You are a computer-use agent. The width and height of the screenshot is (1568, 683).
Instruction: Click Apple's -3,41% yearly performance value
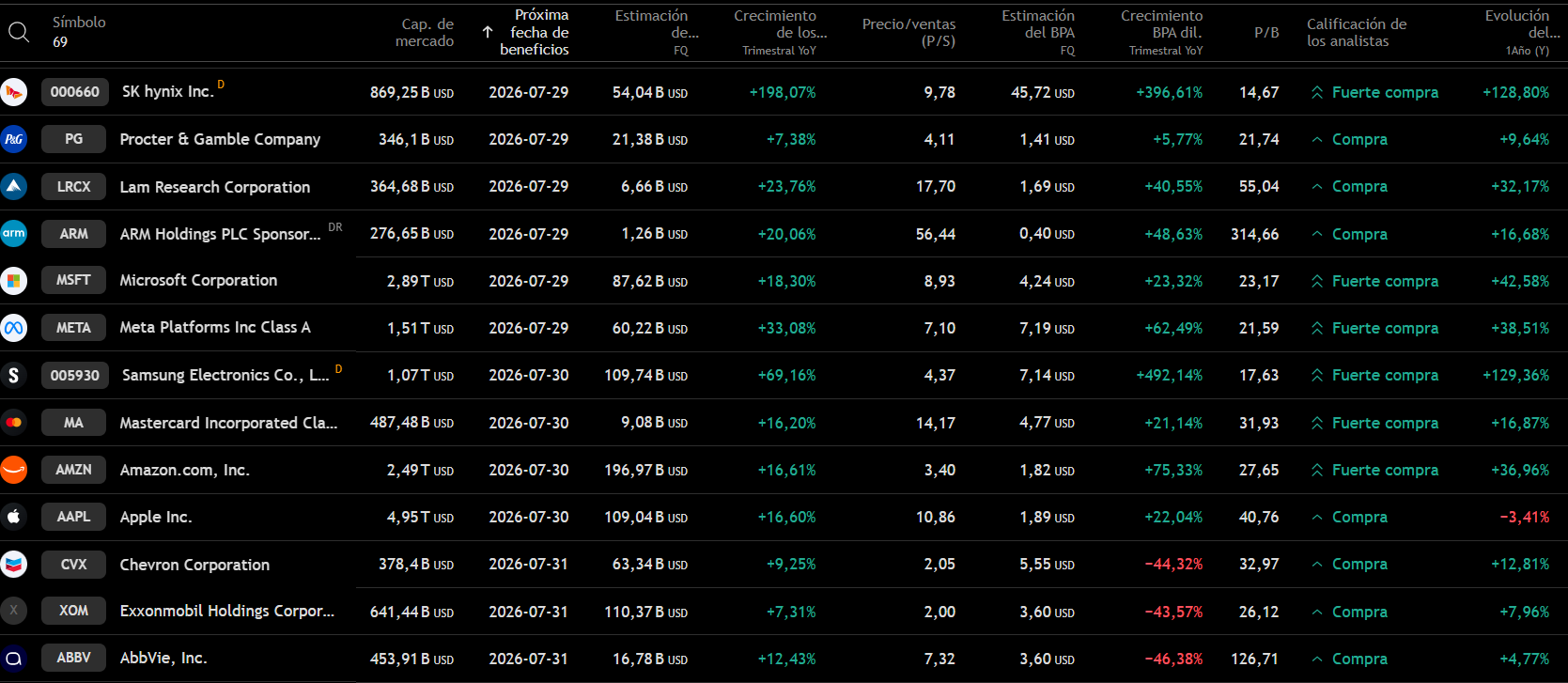(1524, 517)
